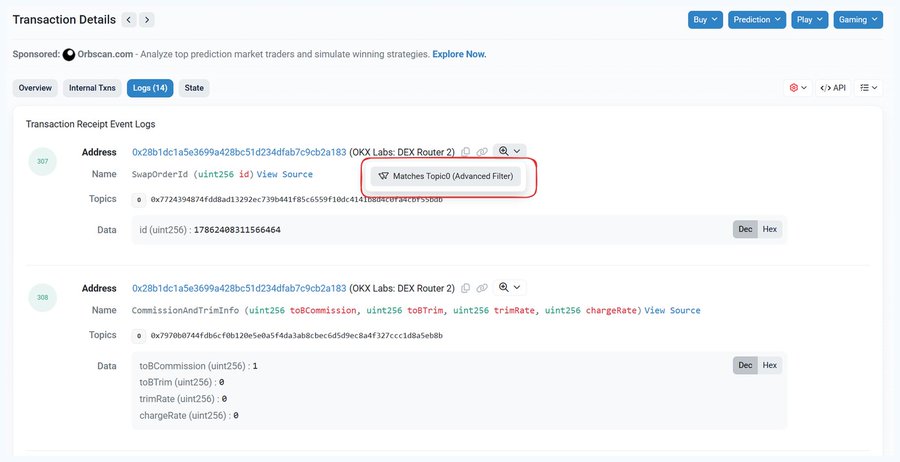Image resolution: width=900 pixels, height=462 pixels.
Task: Select Hex format for SwapOrderId data
Action: coord(770,229)
